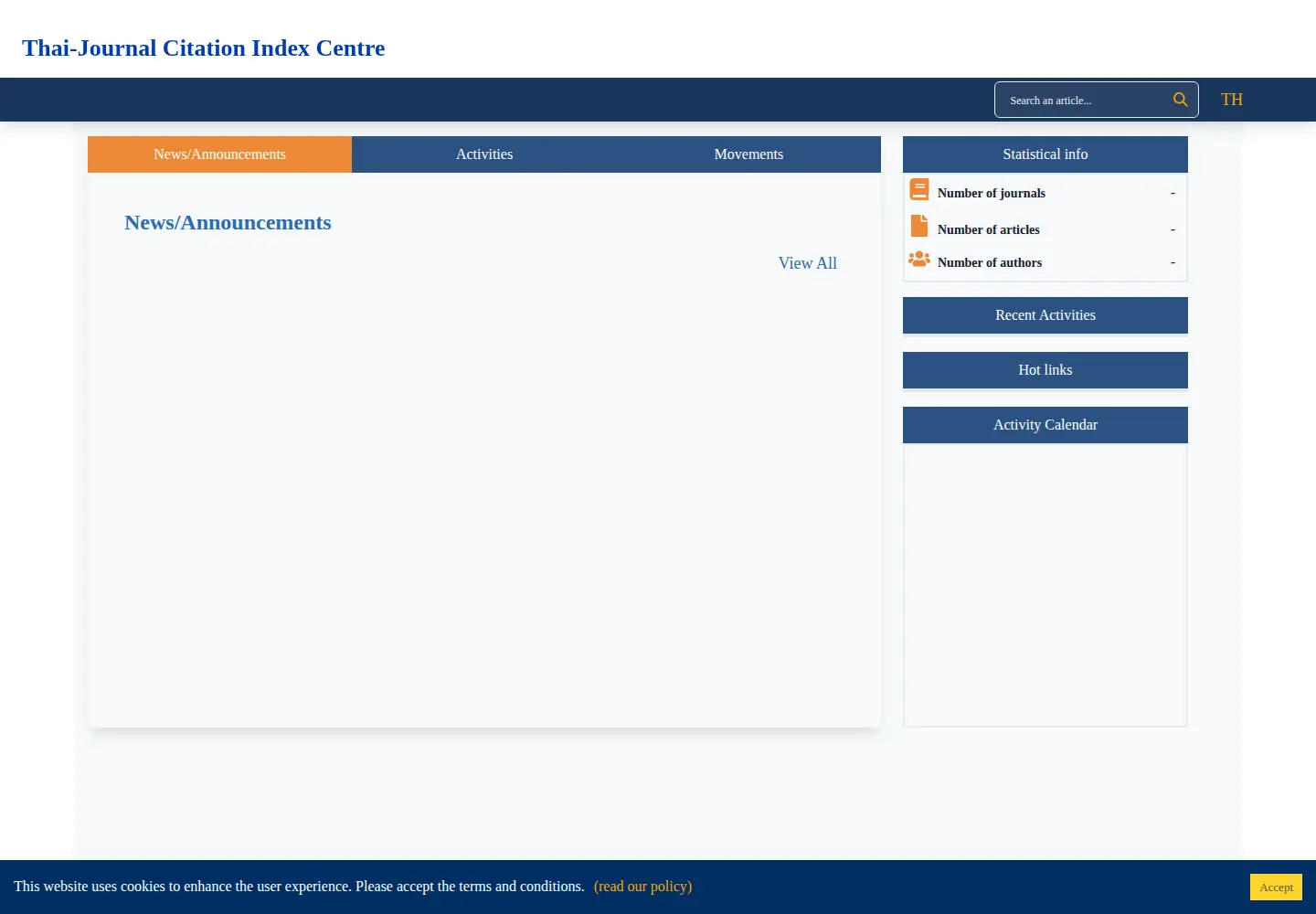The width and height of the screenshot is (1316, 914).
Task: Click the View All link
Action: (808, 263)
